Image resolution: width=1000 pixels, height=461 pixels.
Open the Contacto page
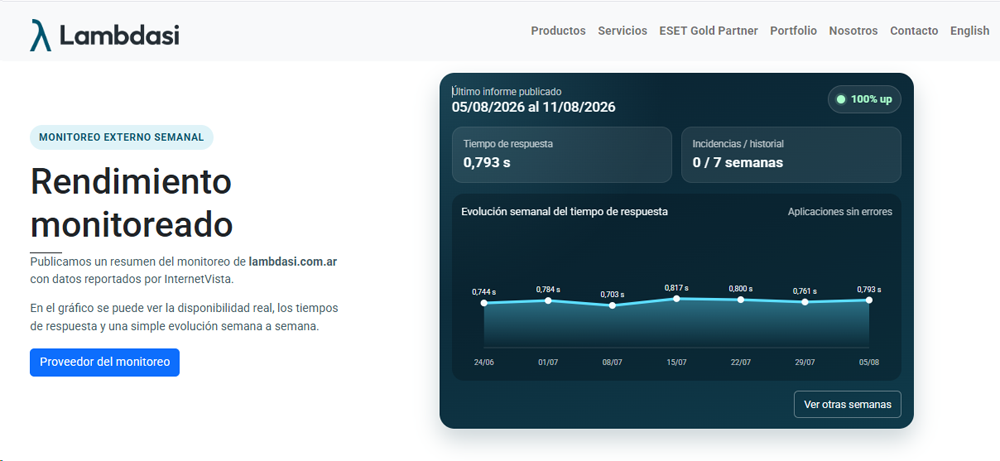point(914,31)
